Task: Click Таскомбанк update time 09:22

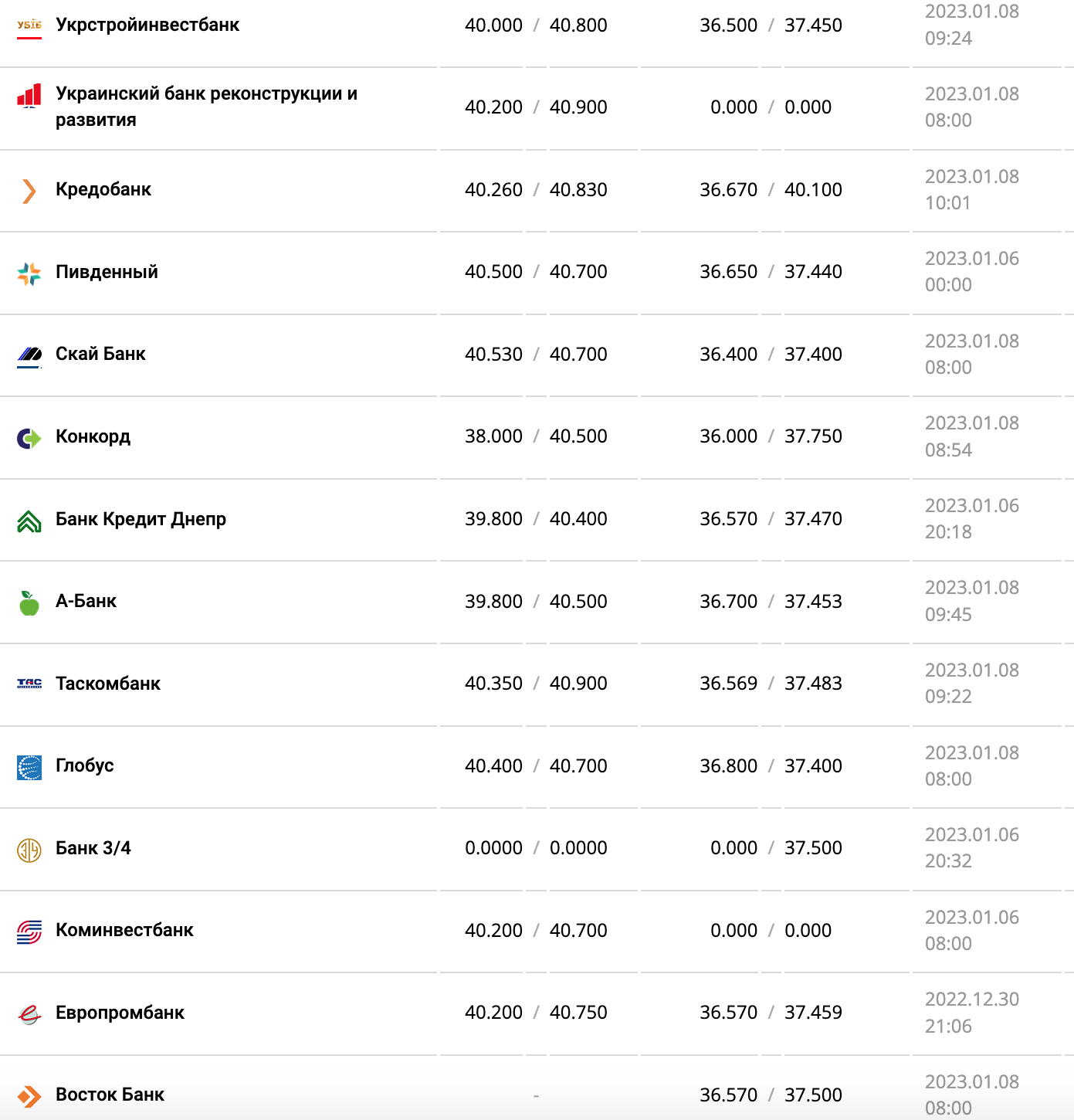Action: tap(948, 697)
